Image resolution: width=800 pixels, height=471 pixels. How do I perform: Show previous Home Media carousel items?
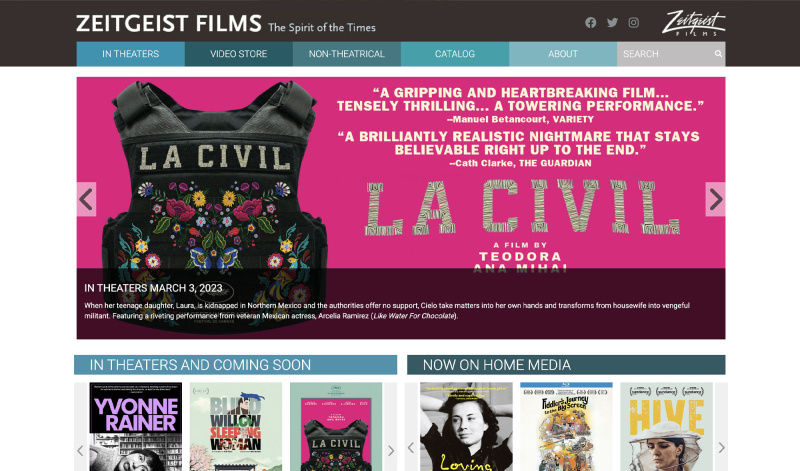411,448
